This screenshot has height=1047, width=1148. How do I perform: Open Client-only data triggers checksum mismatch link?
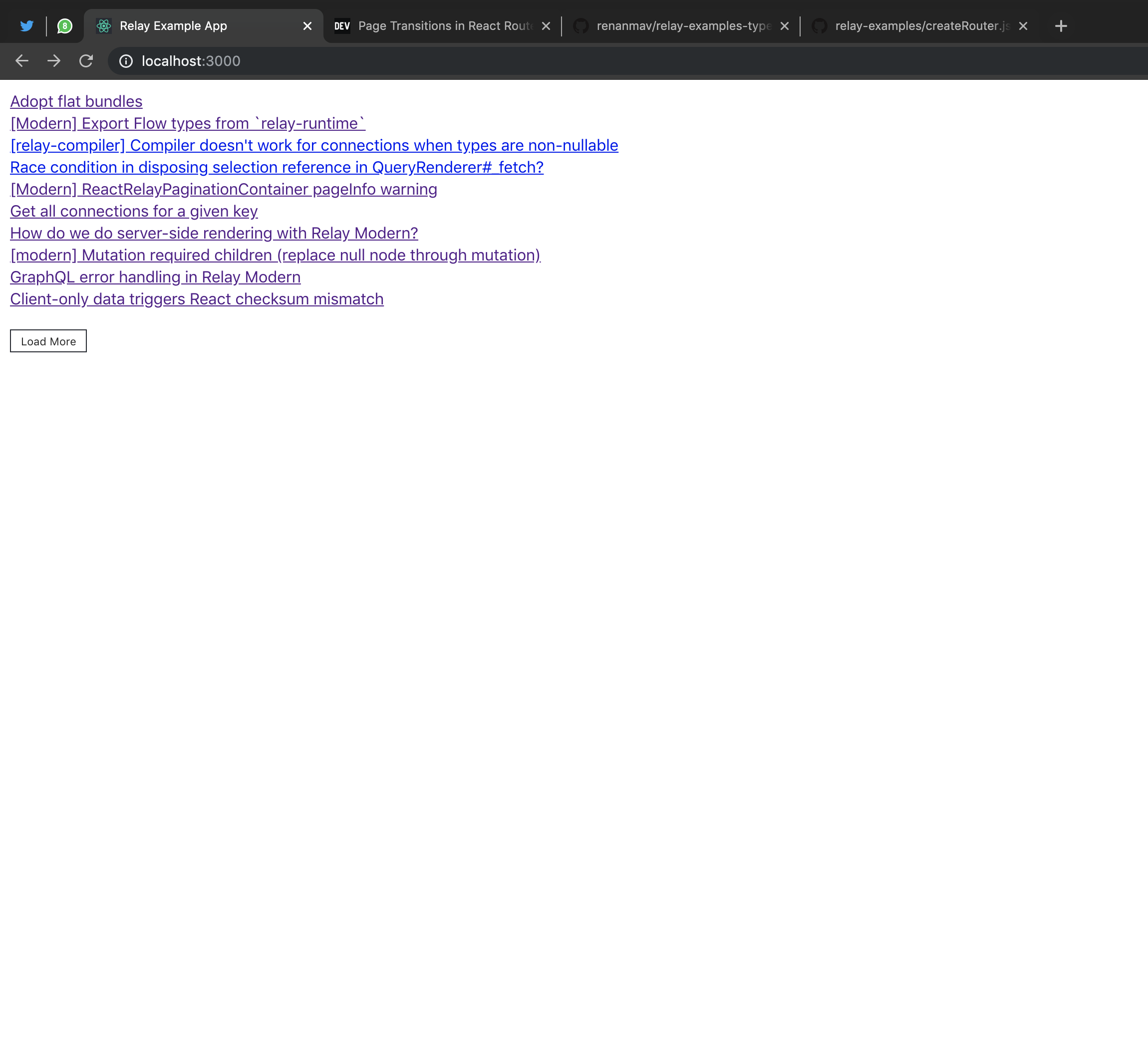click(197, 299)
